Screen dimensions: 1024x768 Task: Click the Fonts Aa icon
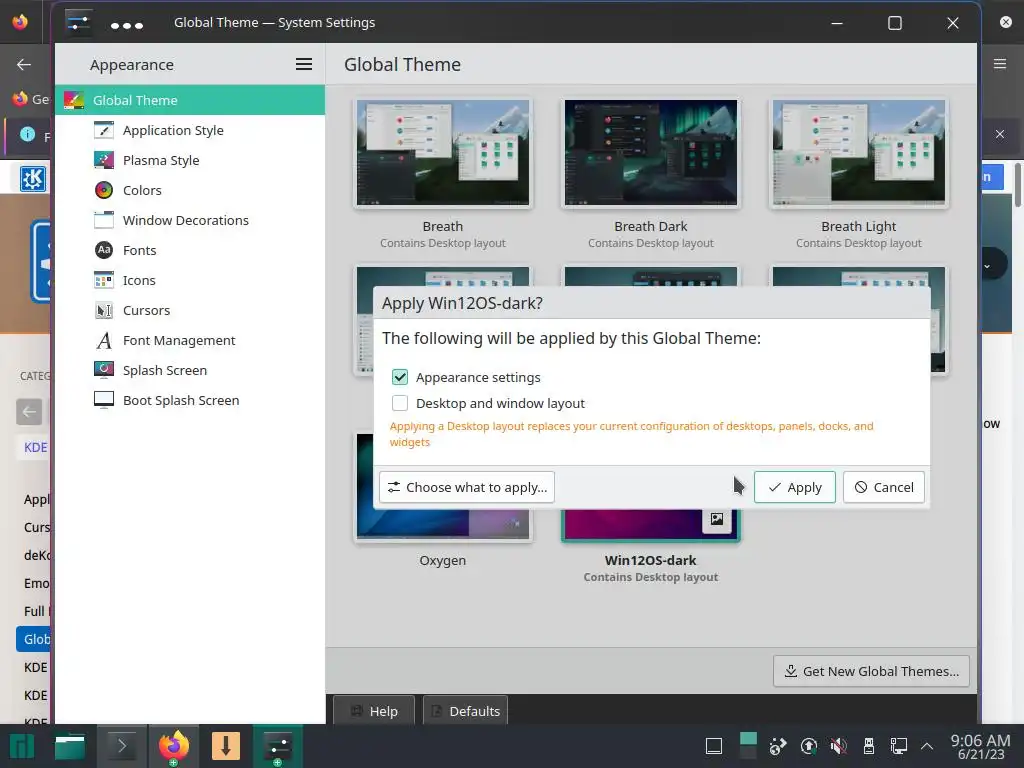tap(104, 250)
